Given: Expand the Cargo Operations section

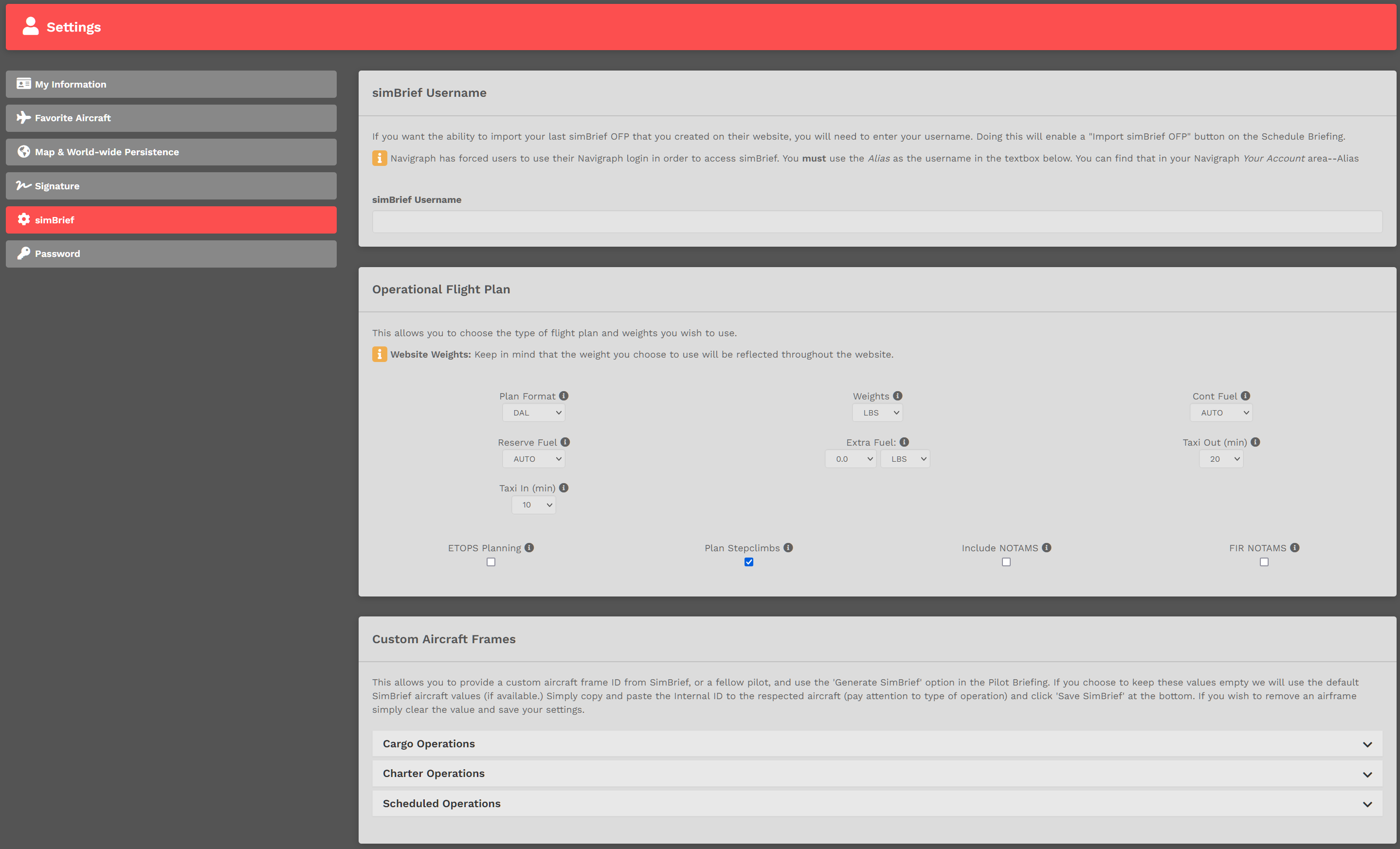Looking at the screenshot, I should 877,744.
